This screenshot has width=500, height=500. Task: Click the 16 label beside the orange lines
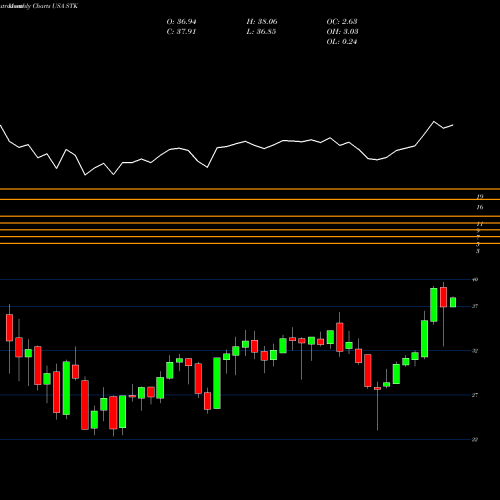coord(480,207)
